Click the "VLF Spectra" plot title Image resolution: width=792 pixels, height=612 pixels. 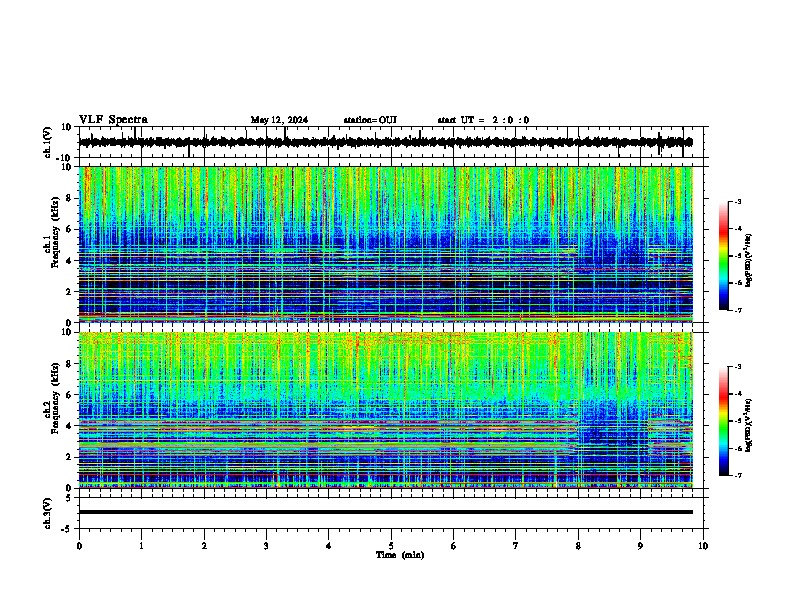[113, 120]
